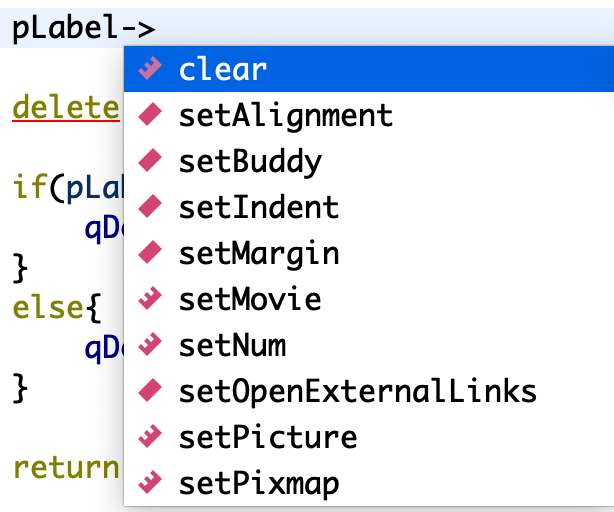Viewport: 614px width, 512px height.
Task: Select the setNum entry
Action: [x=369, y=345]
